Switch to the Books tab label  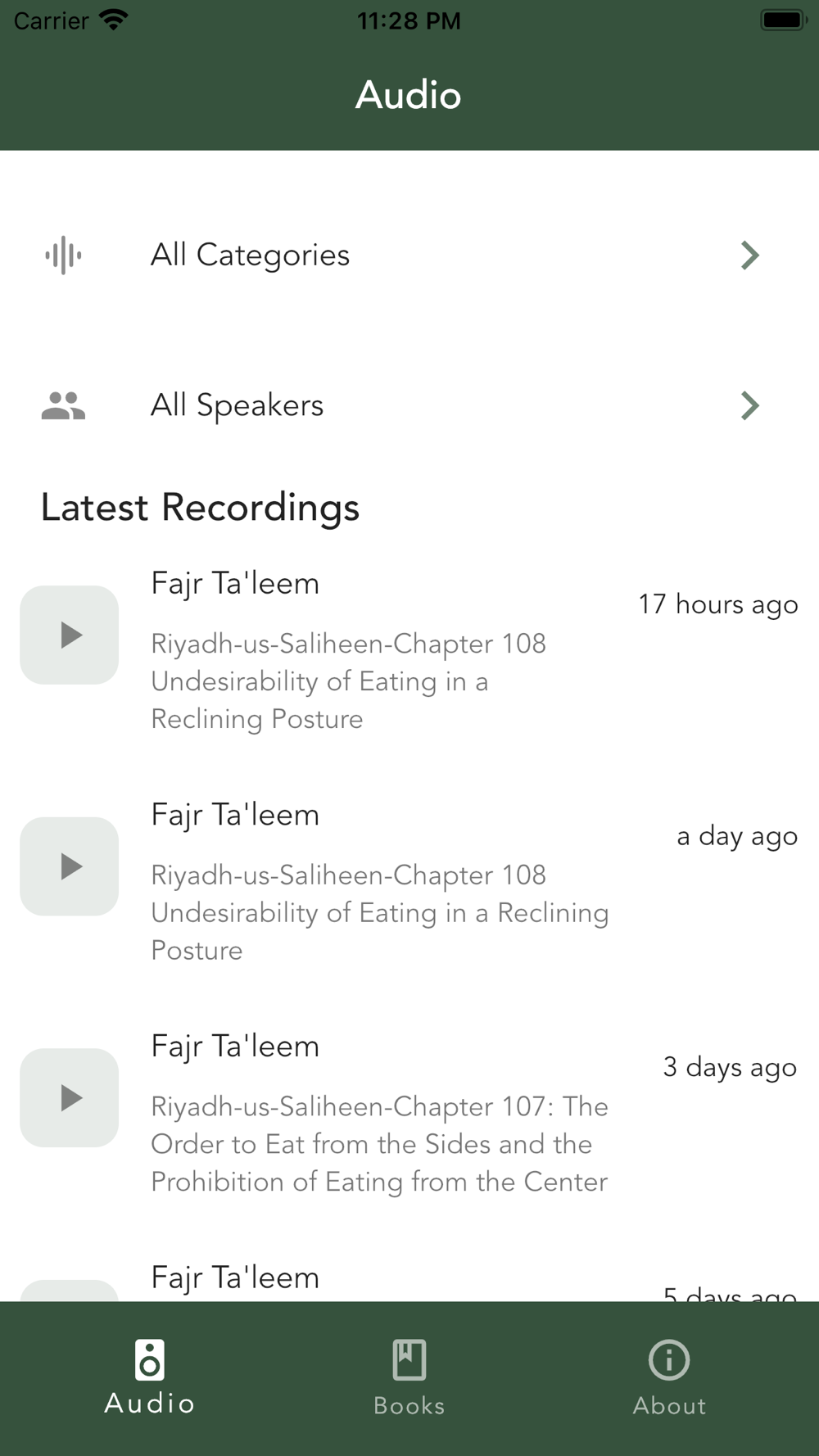[409, 1406]
